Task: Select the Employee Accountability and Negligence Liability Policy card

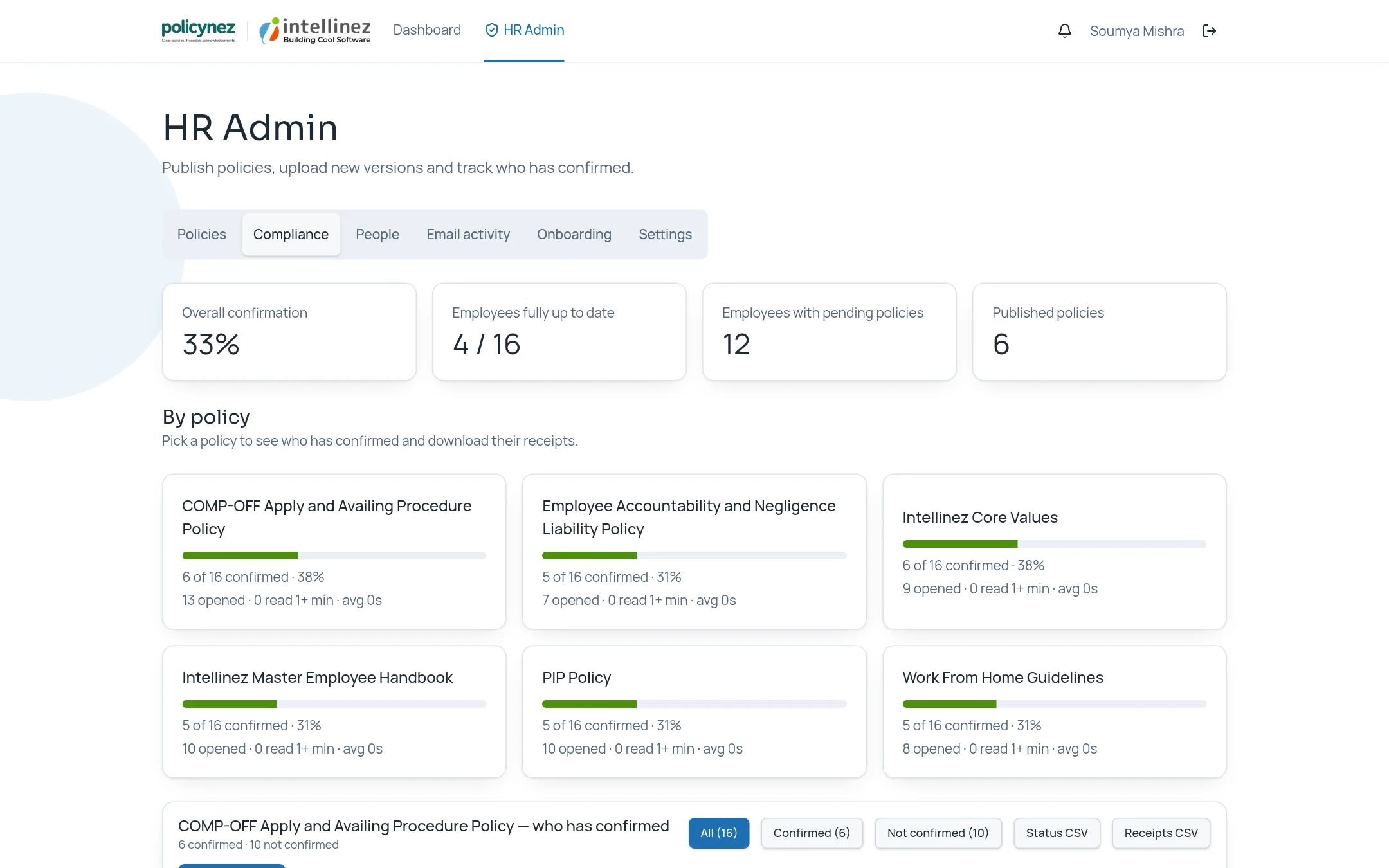Action: [694, 552]
